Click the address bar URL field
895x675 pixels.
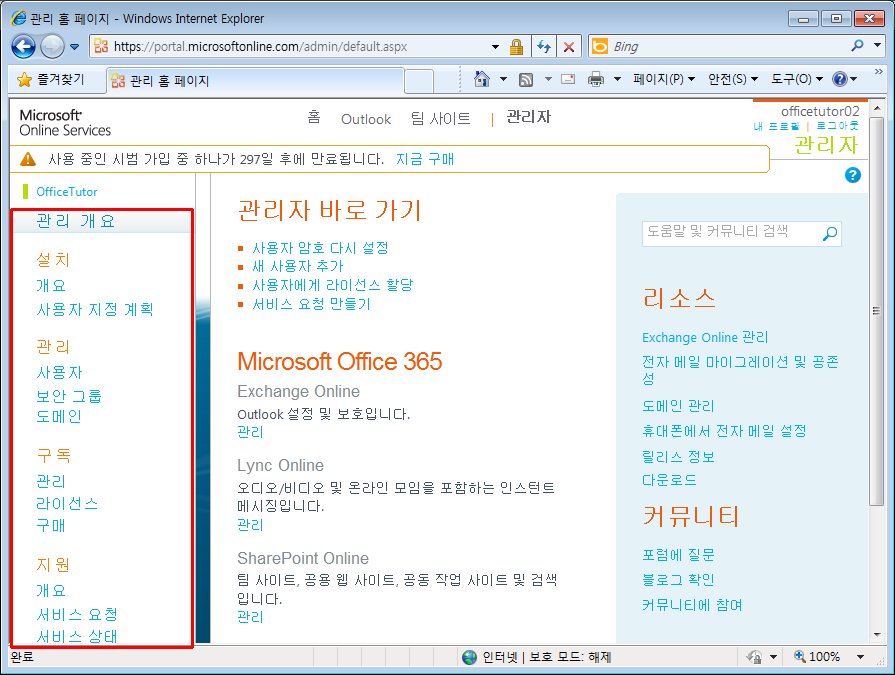coord(299,46)
